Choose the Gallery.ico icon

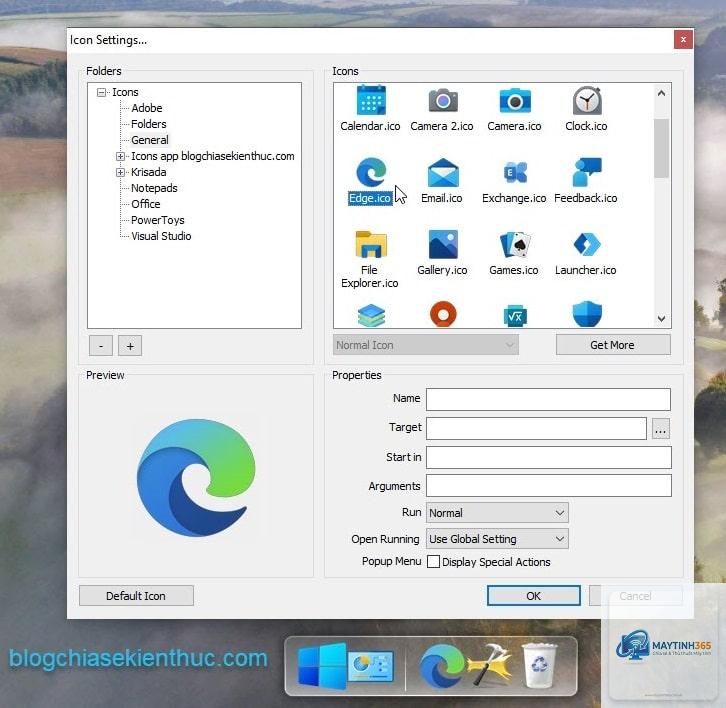pyautogui.click(x=443, y=244)
